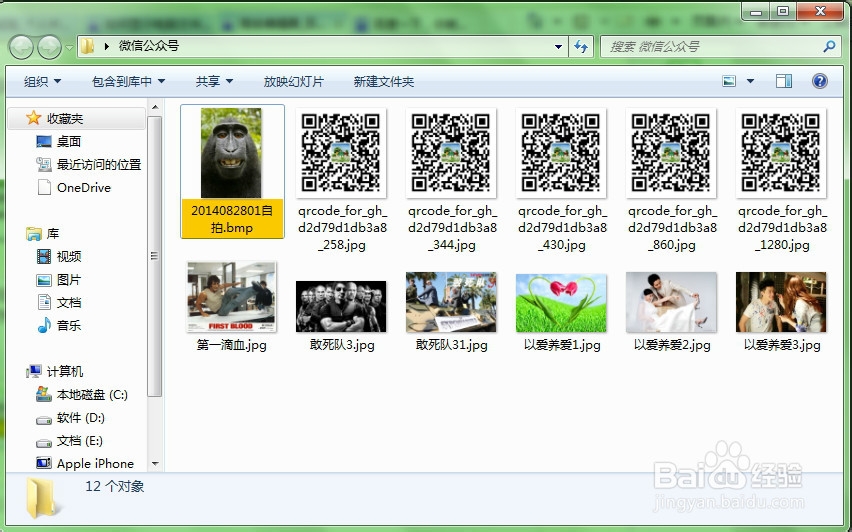Change view using the view icon
Screen dimensions: 852x532
click(729, 82)
